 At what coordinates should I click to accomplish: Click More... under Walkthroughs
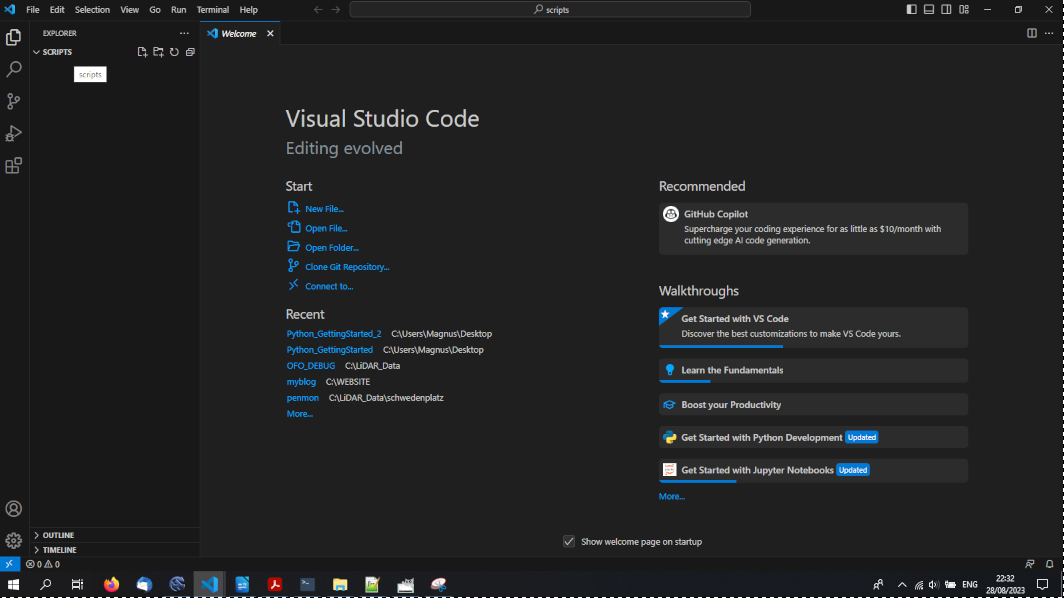tap(672, 497)
